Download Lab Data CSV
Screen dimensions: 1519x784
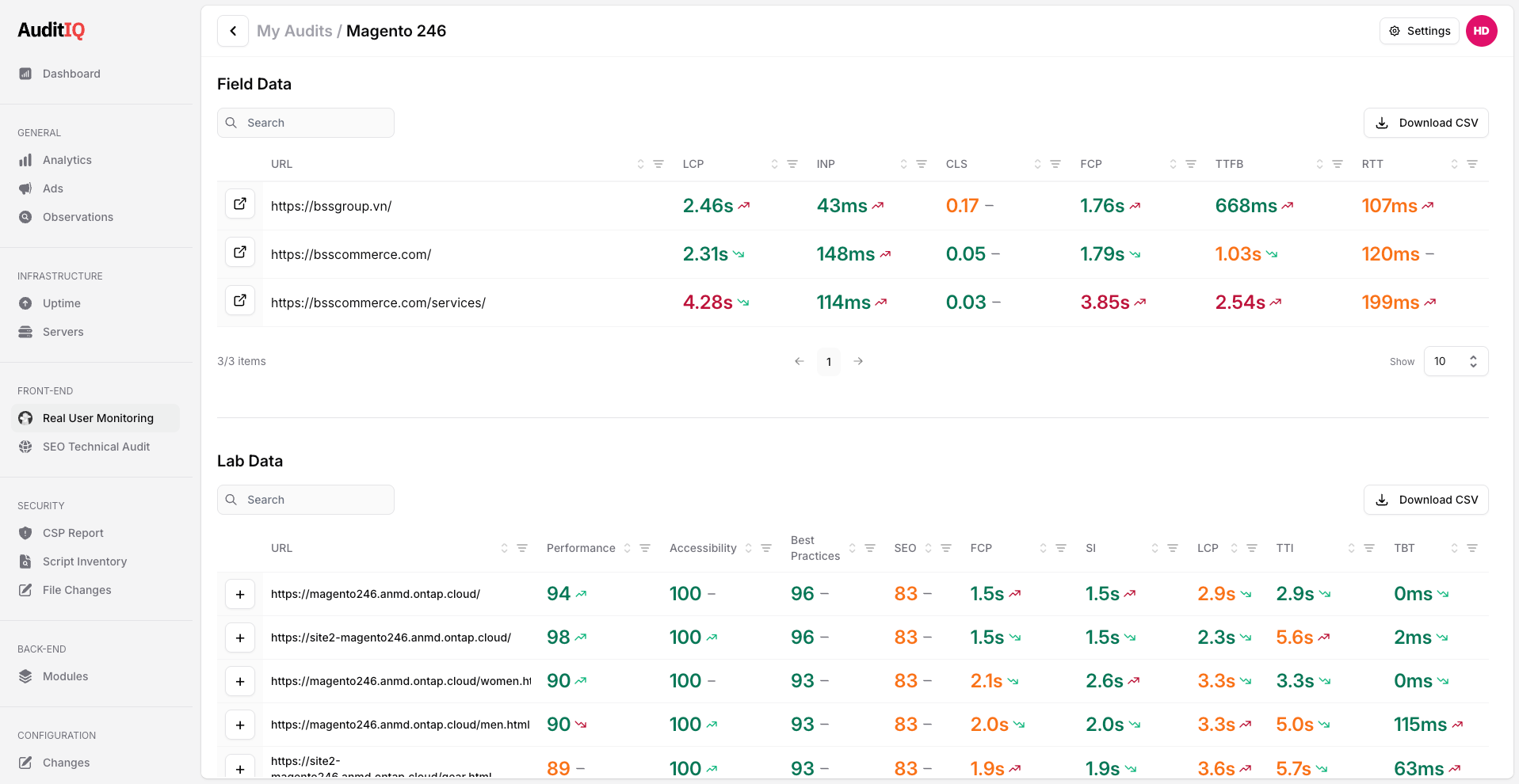[1425, 500]
